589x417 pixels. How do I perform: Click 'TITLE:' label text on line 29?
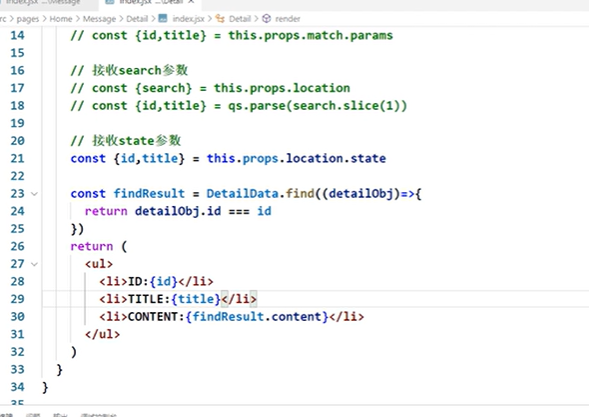pyautogui.click(x=149, y=299)
